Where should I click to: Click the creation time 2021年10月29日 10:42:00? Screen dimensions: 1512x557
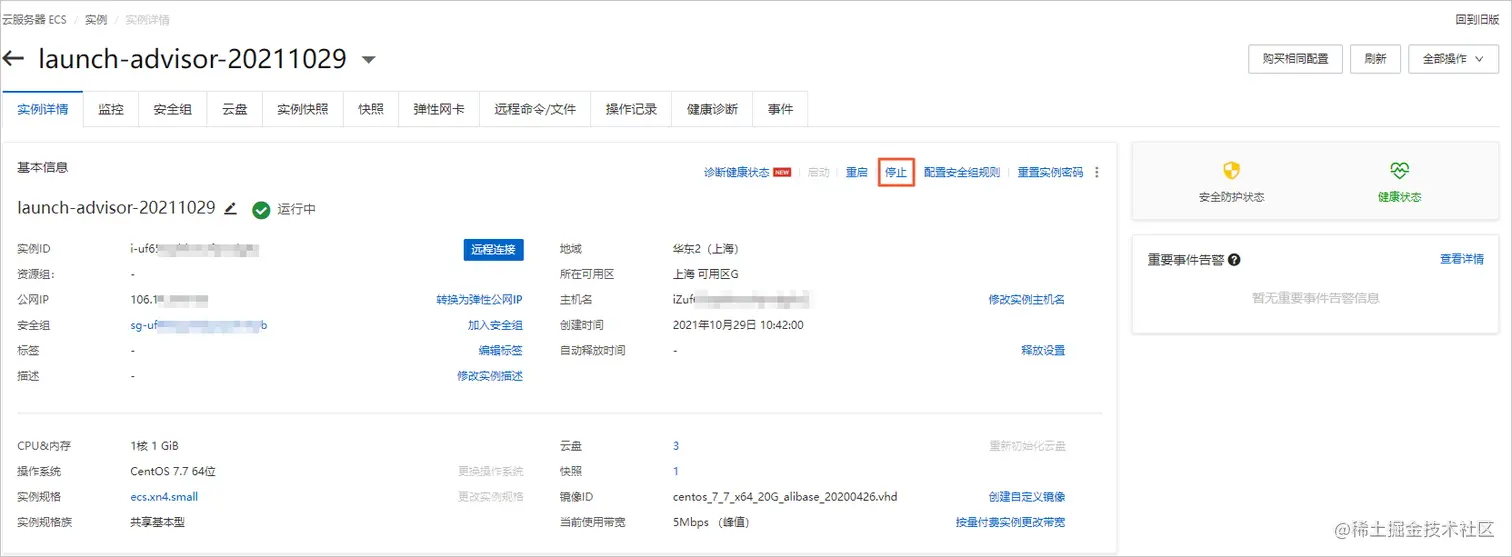[739, 325]
